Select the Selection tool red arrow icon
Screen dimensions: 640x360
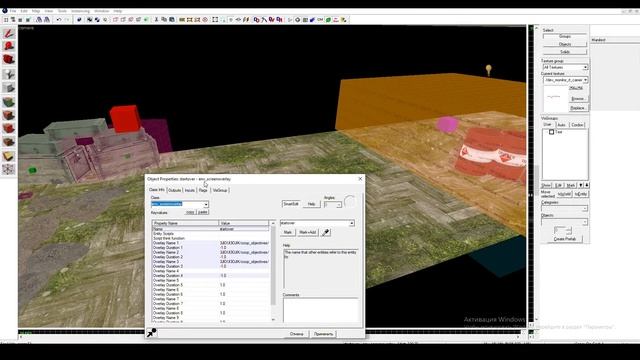(x=9, y=33)
